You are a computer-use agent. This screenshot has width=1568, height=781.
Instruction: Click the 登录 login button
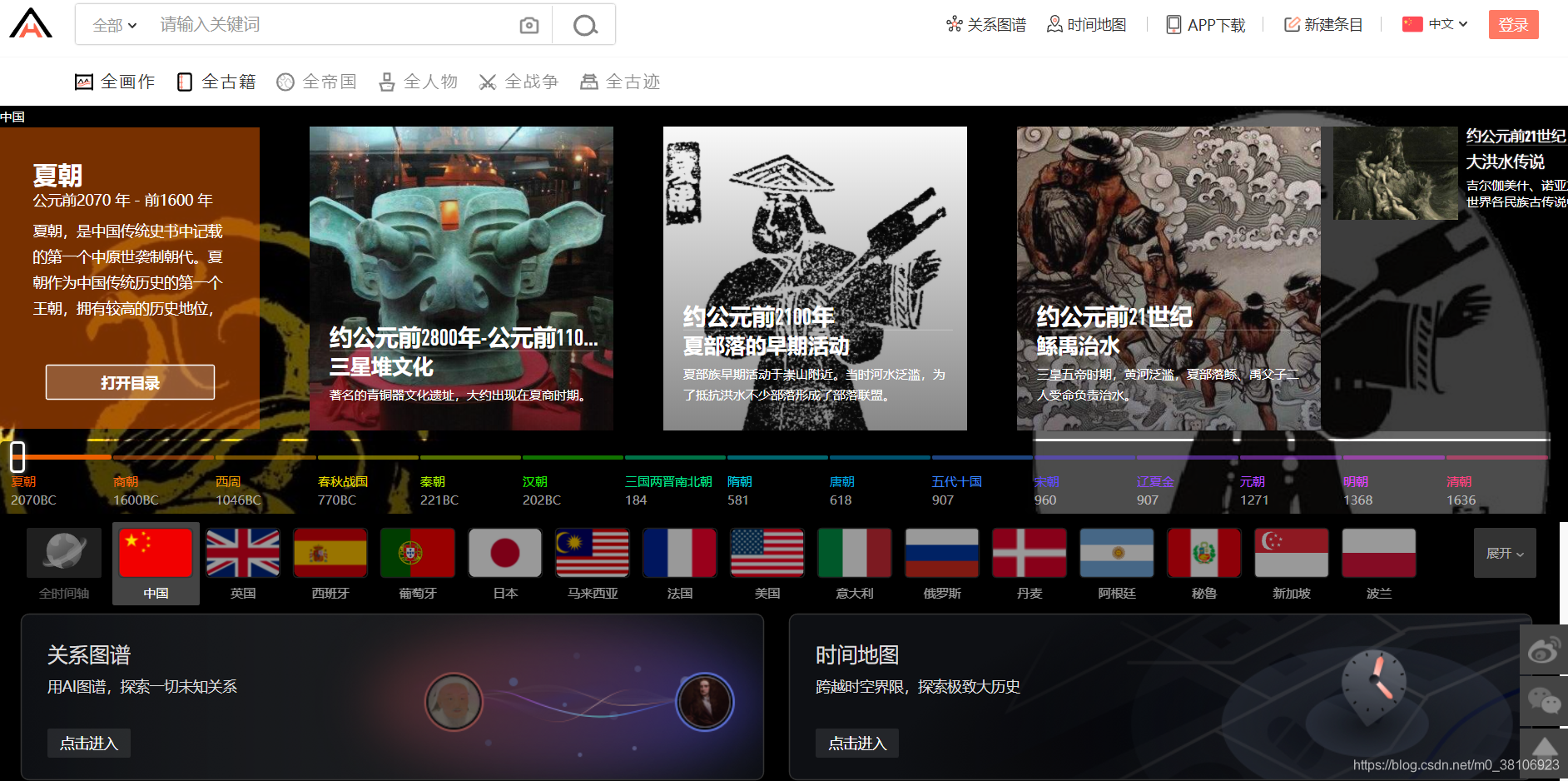click(1513, 25)
